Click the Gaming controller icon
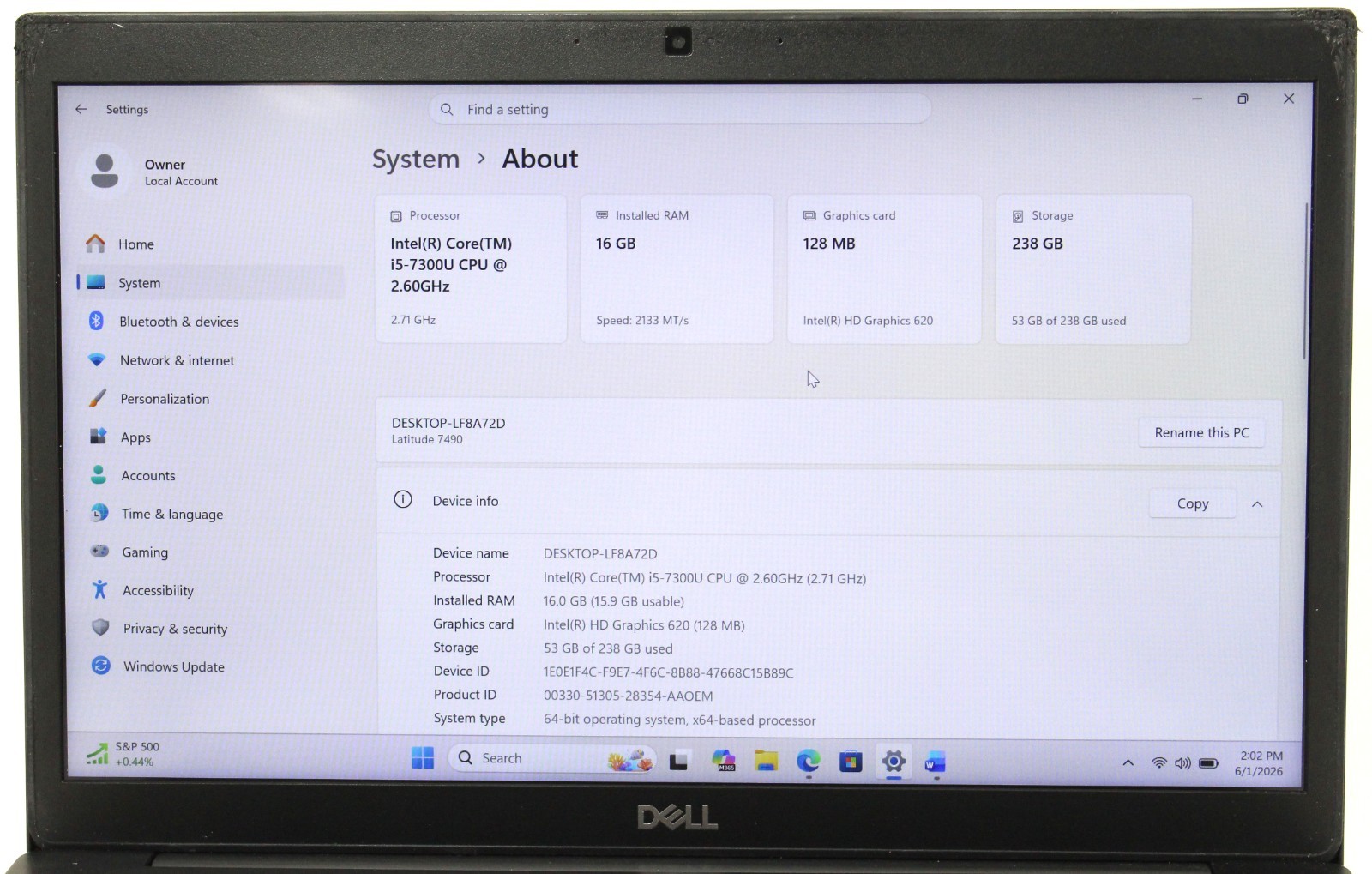 (x=100, y=552)
